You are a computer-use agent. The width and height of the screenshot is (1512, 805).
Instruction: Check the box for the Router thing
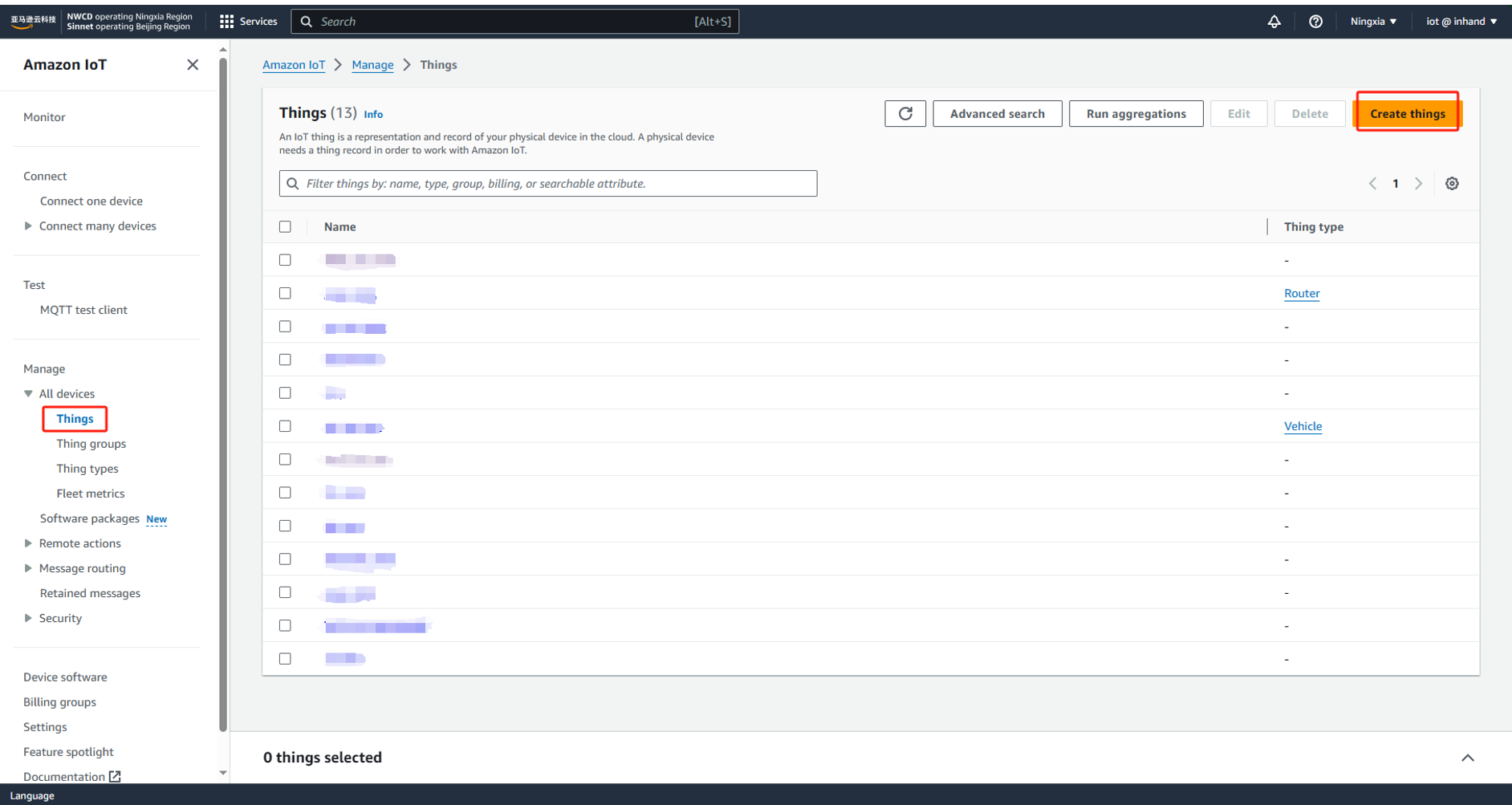[x=285, y=294]
